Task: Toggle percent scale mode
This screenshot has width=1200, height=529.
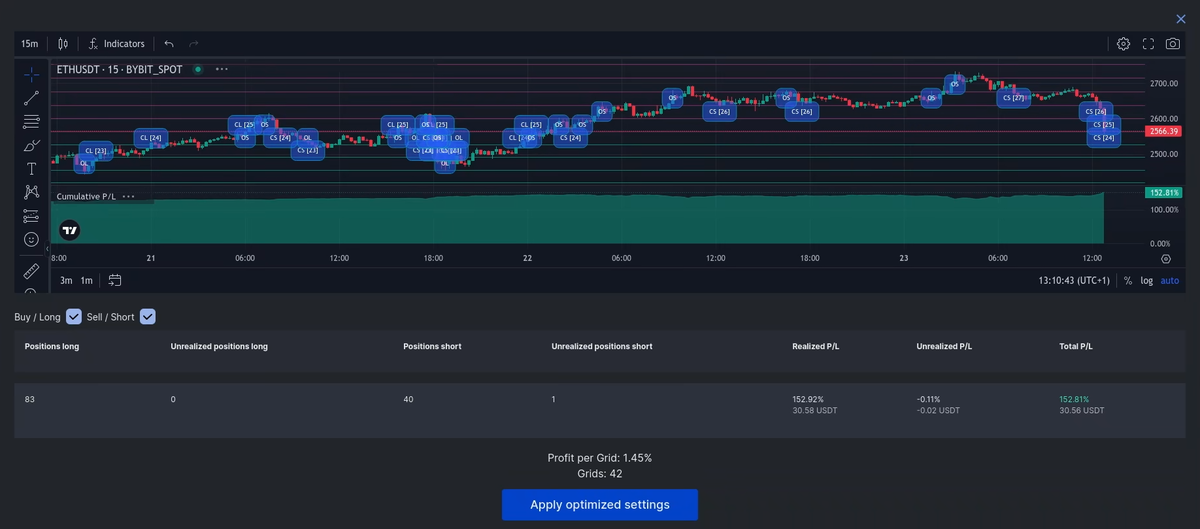Action: [x=1128, y=281]
